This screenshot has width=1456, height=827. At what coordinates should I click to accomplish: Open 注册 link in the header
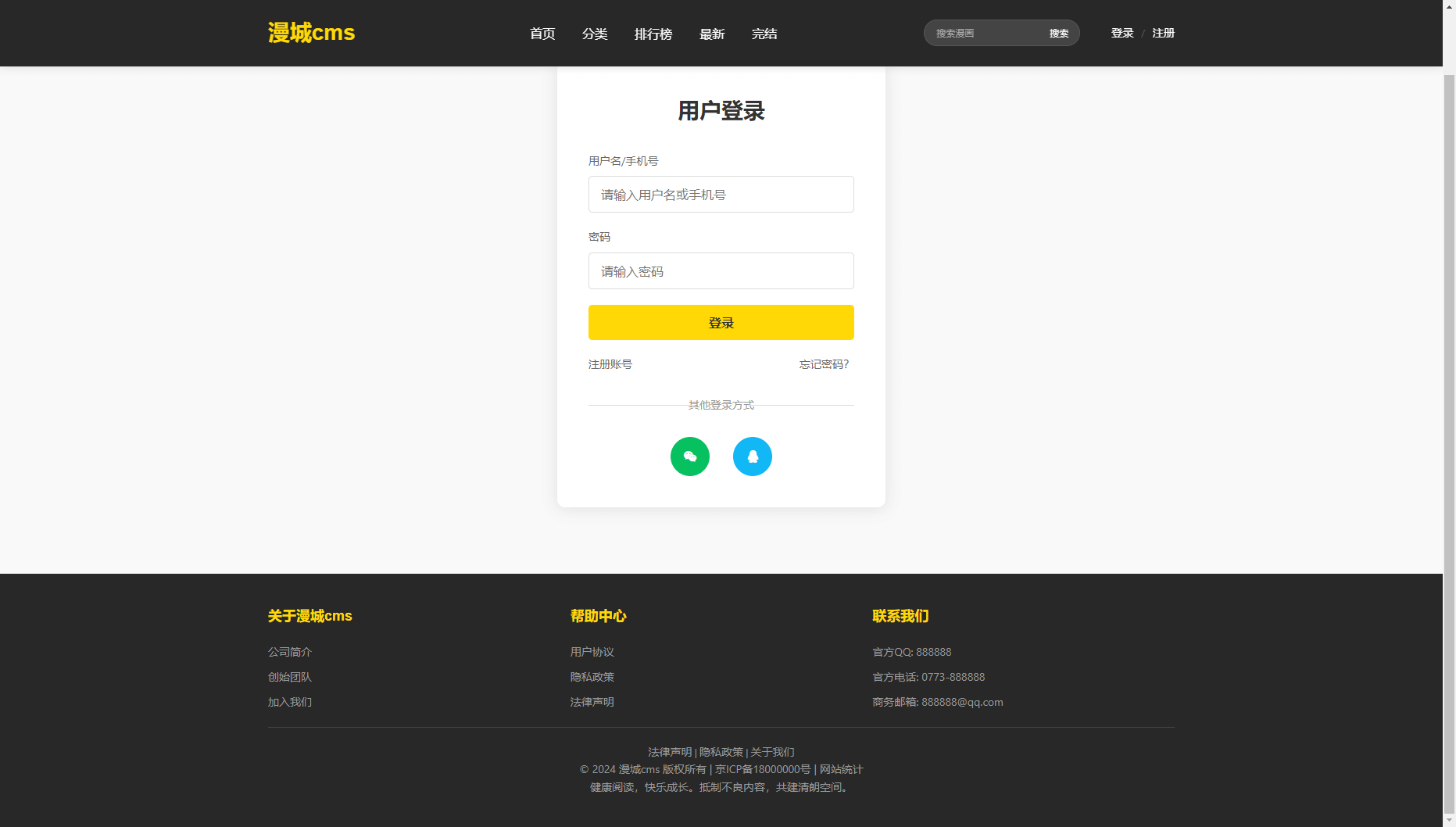(x=1163, y=33)
